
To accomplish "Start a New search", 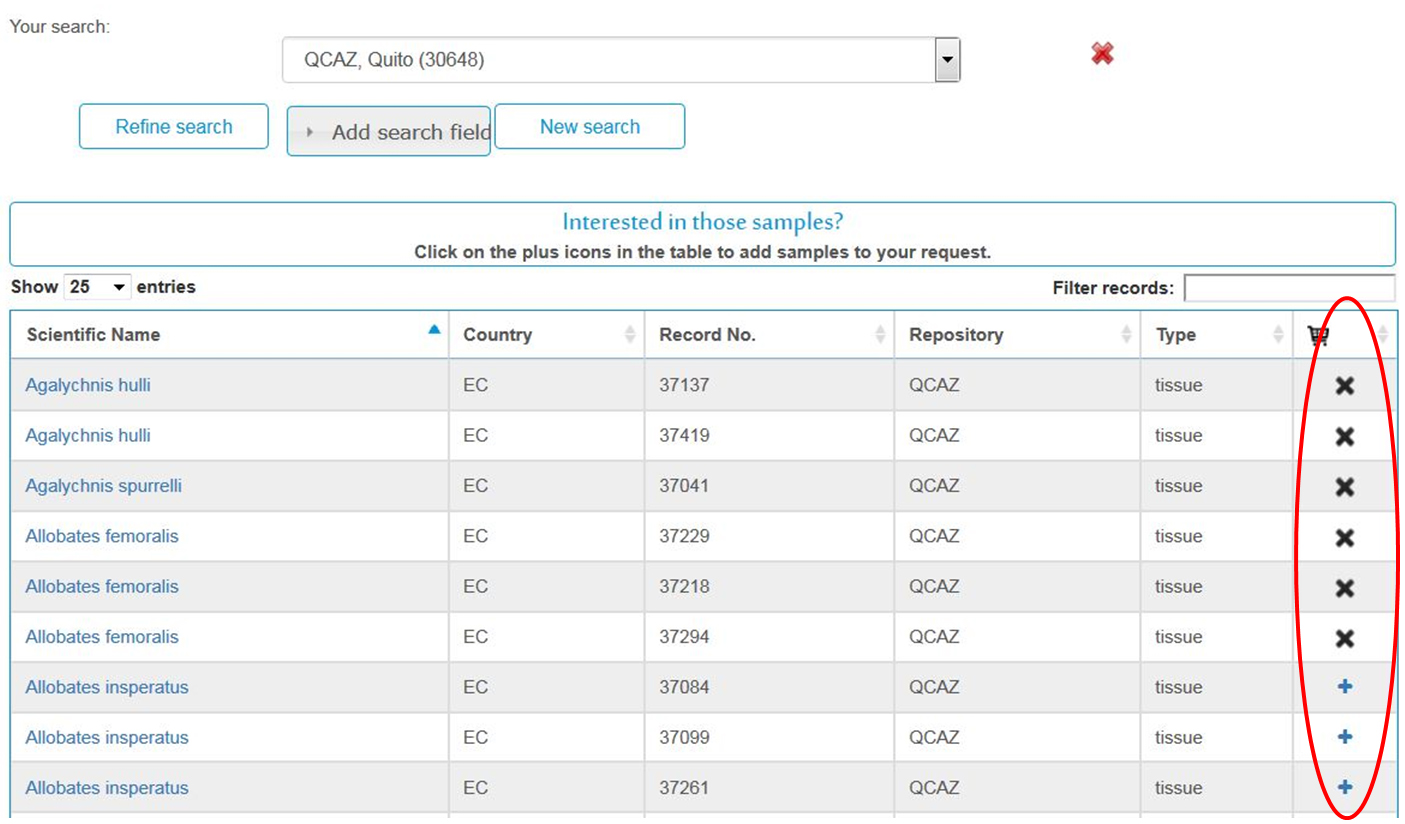I will [589, 127].
